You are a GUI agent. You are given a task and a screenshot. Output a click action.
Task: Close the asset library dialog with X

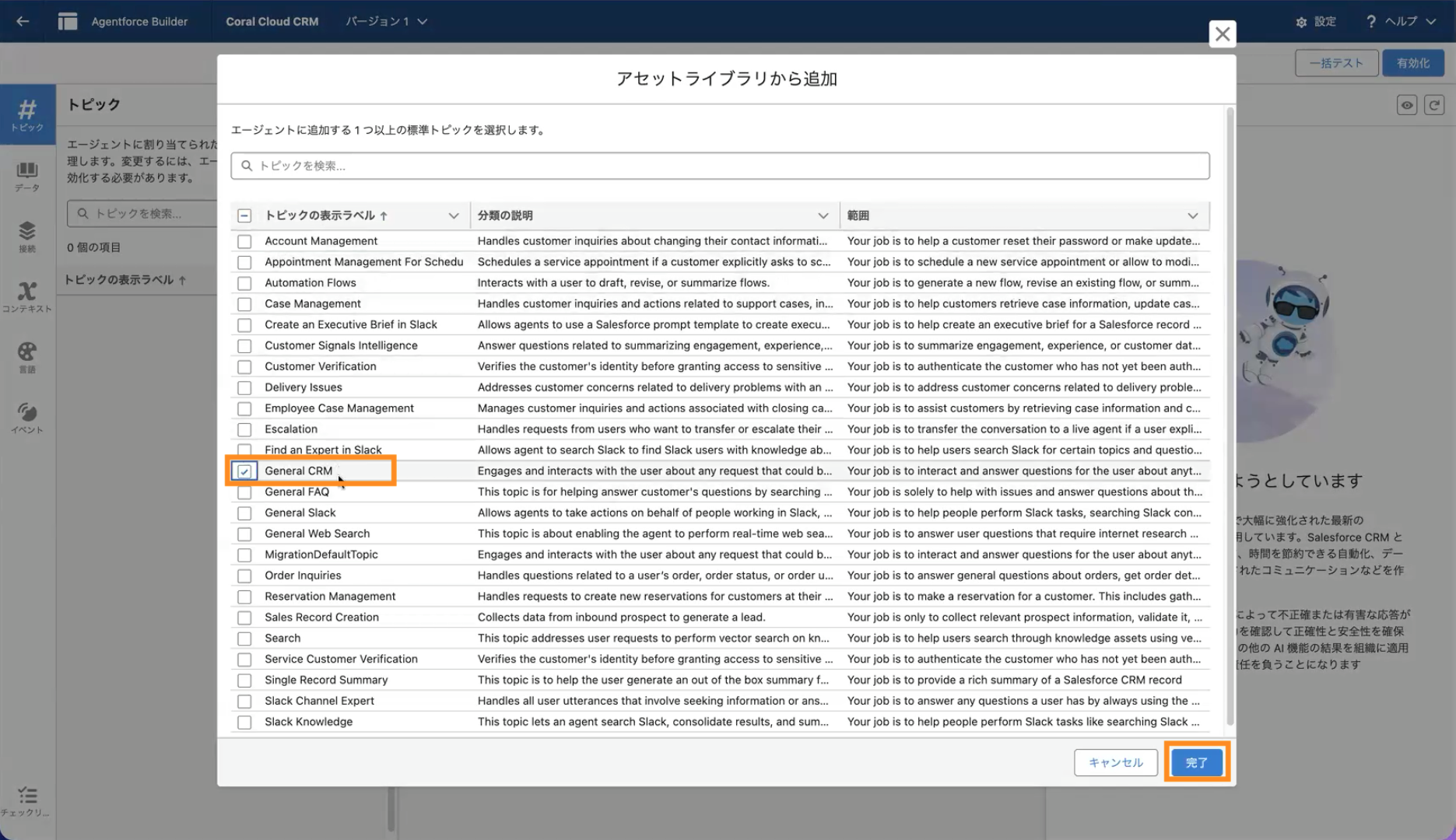click(x=1223, y=34)
